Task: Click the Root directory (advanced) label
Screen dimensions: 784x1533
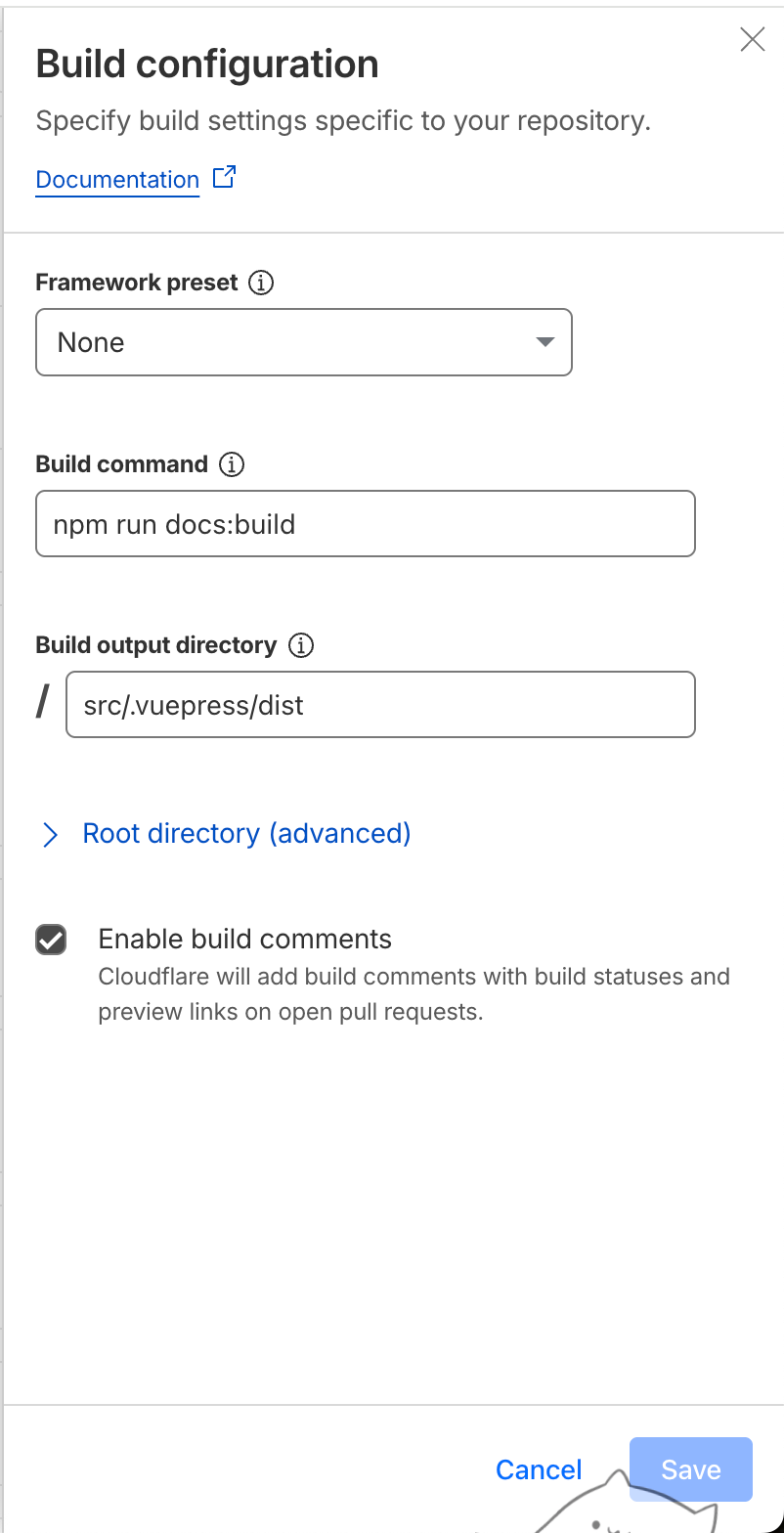Action: click(246, 833)
